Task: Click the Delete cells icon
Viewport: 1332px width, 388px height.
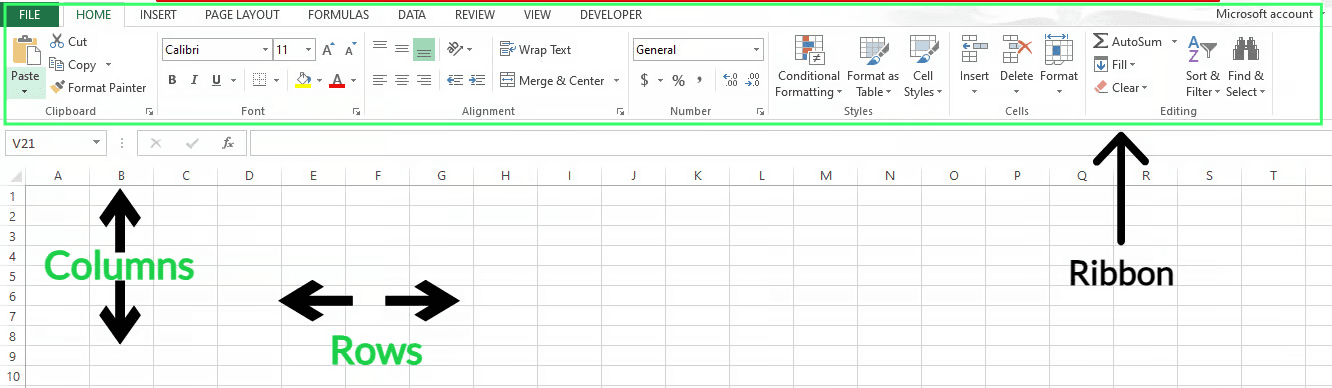Action: [1017, 49]
